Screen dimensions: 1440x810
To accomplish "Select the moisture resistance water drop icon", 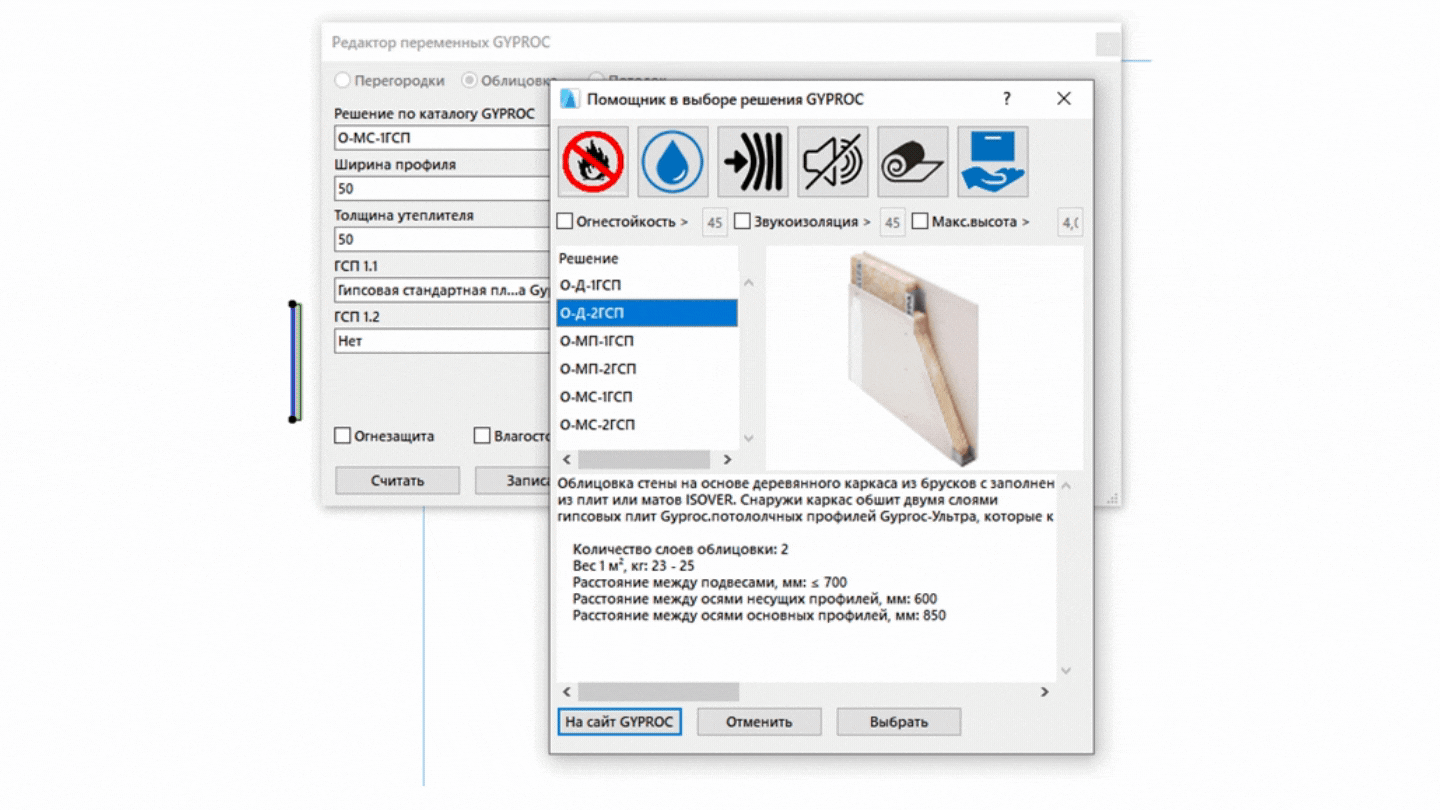I will (x=673, y=161).
